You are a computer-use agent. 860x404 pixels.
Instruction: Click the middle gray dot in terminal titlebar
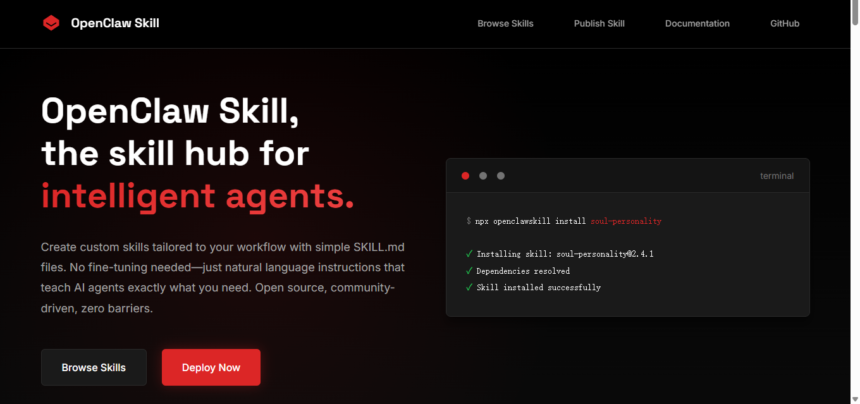pyautogui.click(x=483, y=176)
